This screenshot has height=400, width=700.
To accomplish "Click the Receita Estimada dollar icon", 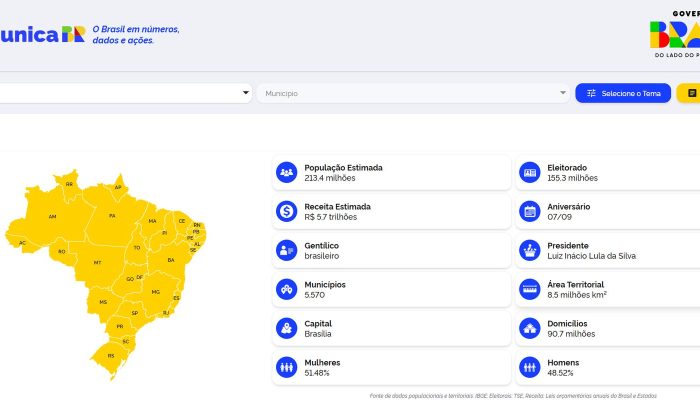I will click(x=287, y=211).
